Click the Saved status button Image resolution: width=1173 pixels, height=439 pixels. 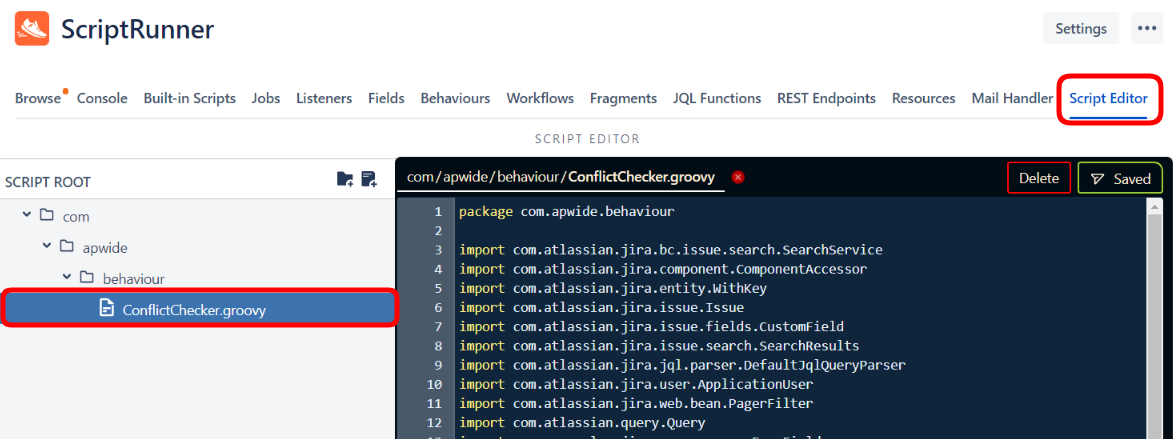pos(1120,178)
